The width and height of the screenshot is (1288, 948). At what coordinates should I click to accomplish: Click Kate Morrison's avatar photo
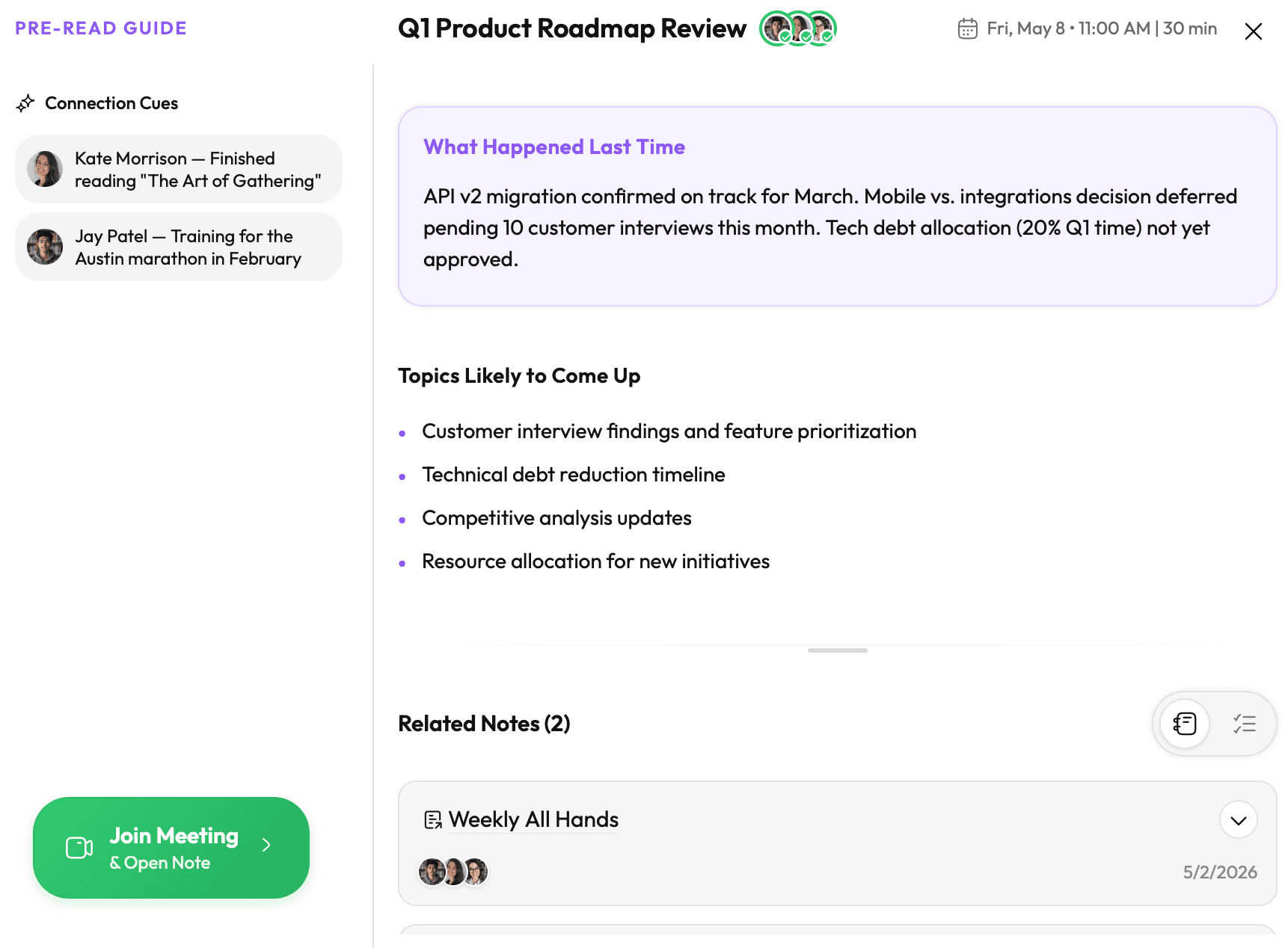pos(45,169)
